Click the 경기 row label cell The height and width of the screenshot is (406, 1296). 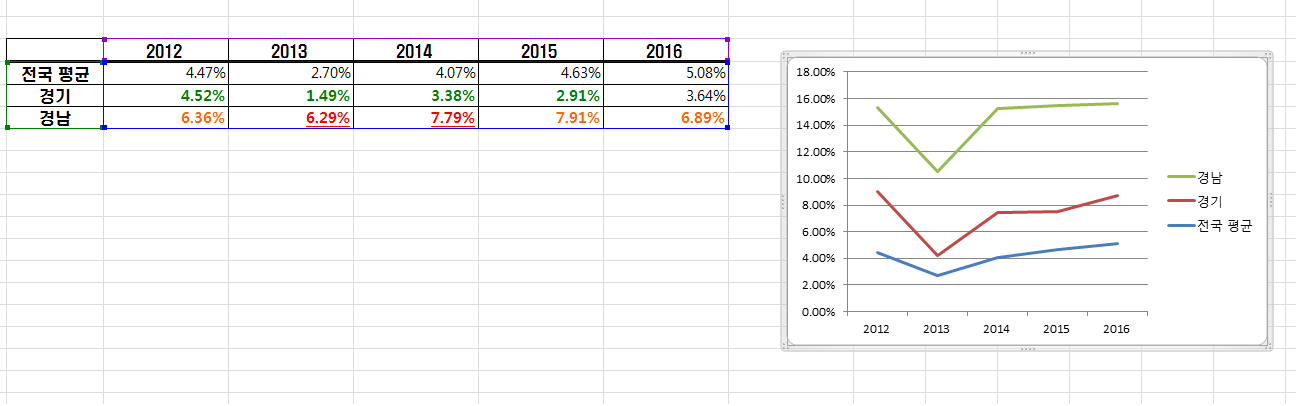click(55, 96)
